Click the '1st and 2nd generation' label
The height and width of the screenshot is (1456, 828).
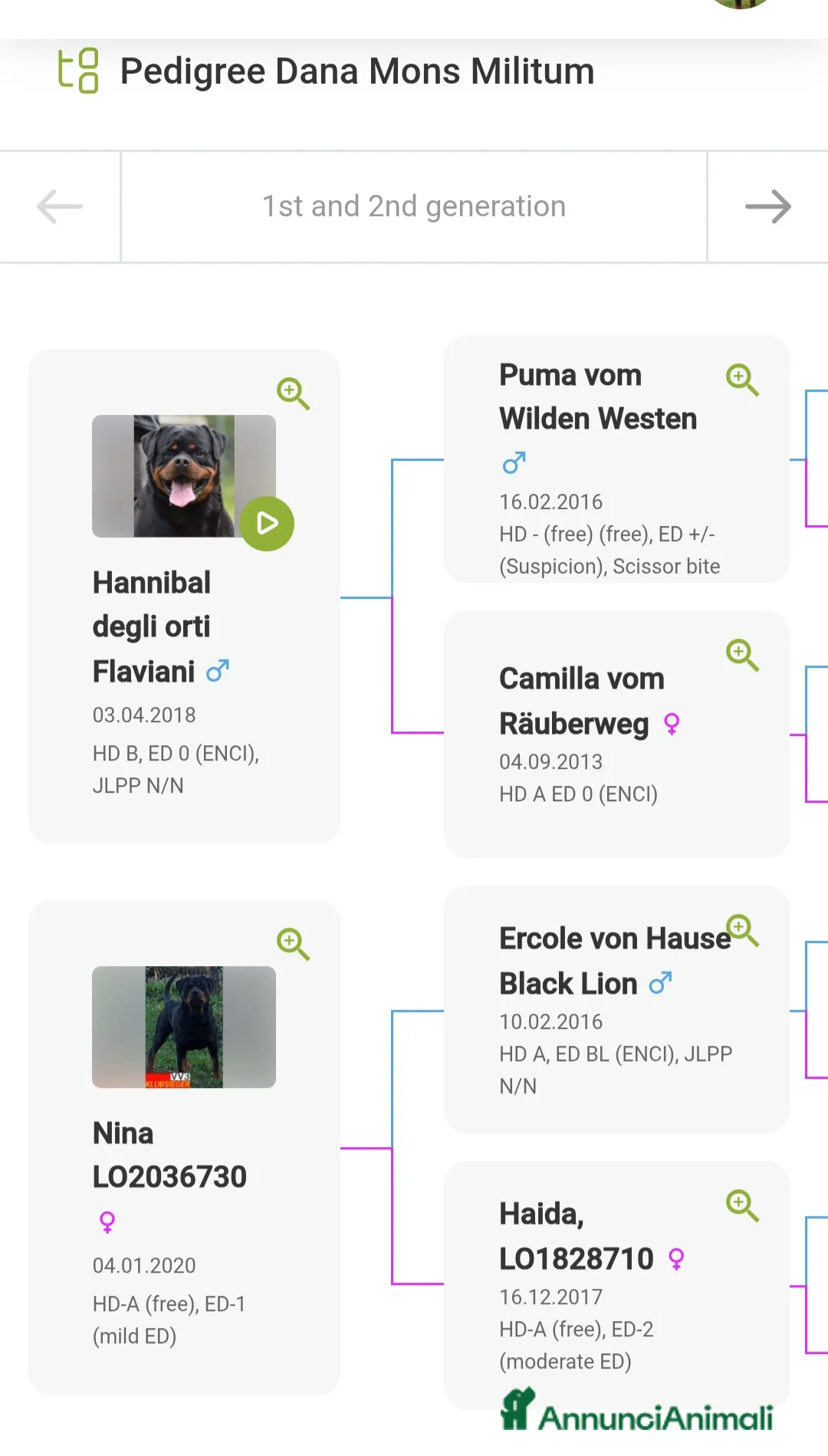click(x=414, y=205)
